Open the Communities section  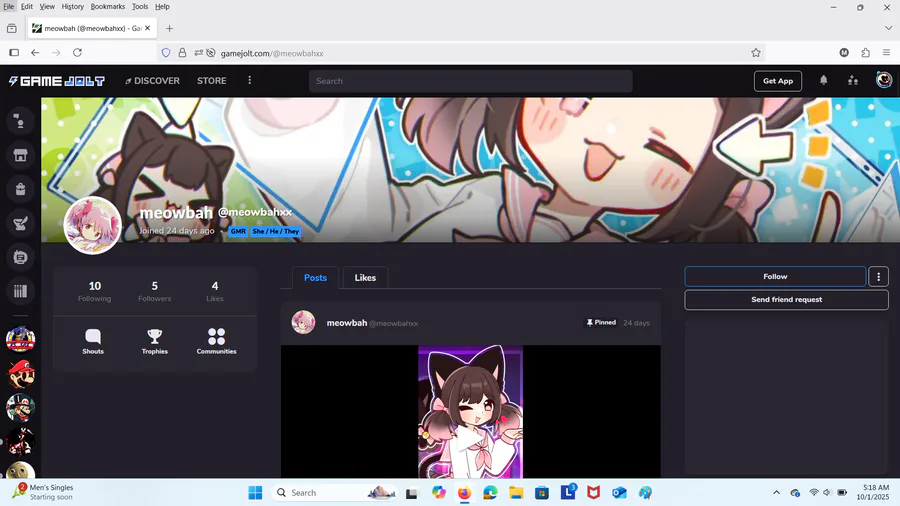[216, 341]
